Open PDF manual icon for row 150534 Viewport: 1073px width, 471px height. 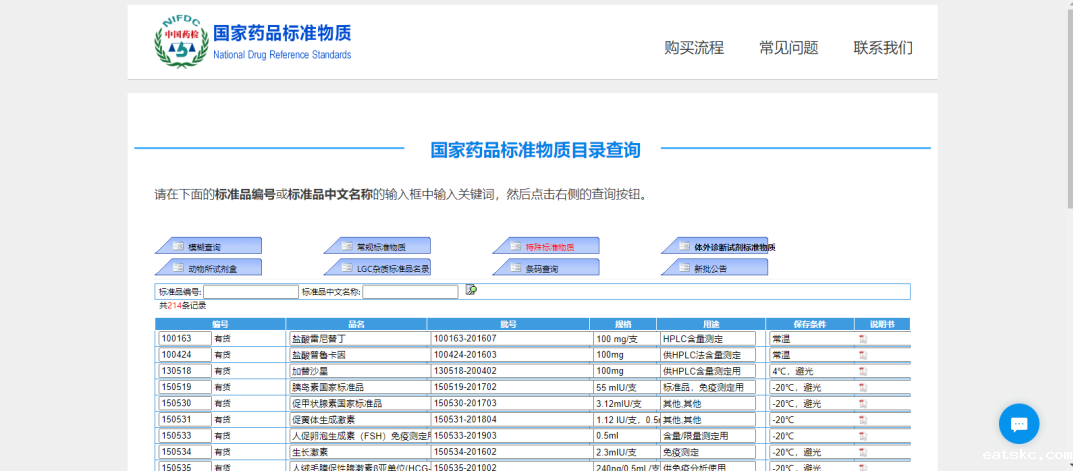tap(863, 452)
